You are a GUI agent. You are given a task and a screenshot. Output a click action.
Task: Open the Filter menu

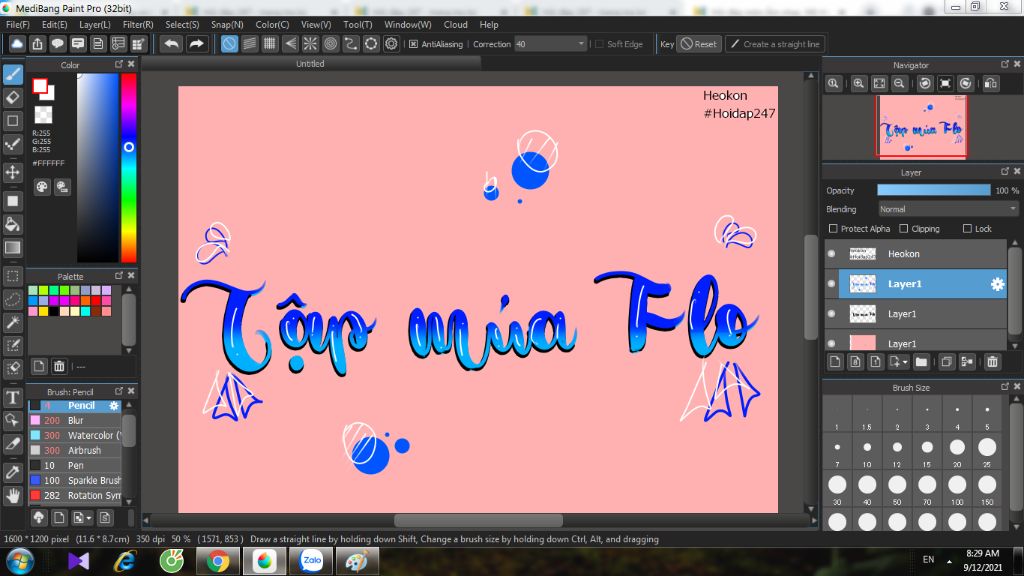(138, 24)
